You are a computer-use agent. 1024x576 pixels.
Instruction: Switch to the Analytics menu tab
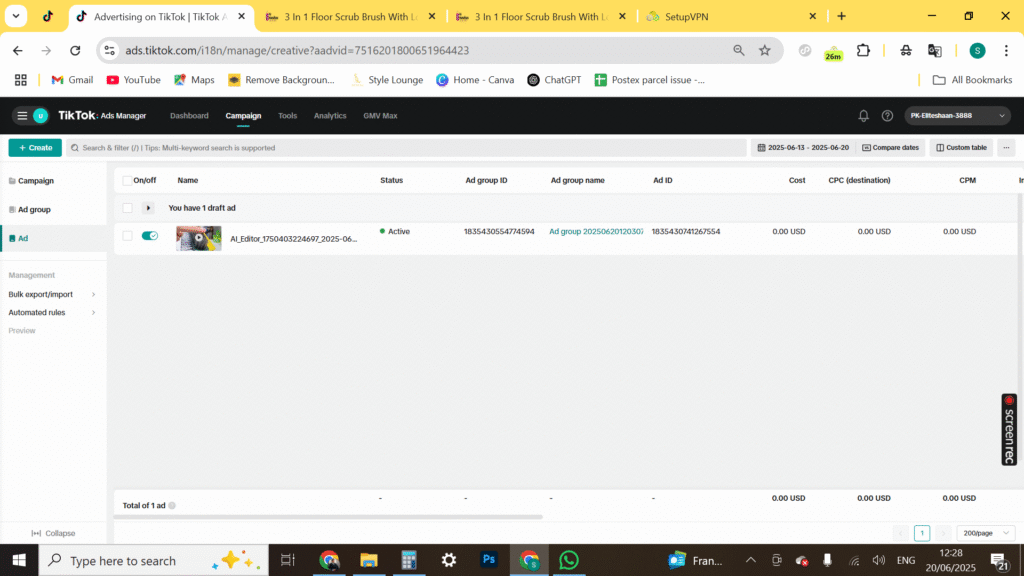click(330, 116)
